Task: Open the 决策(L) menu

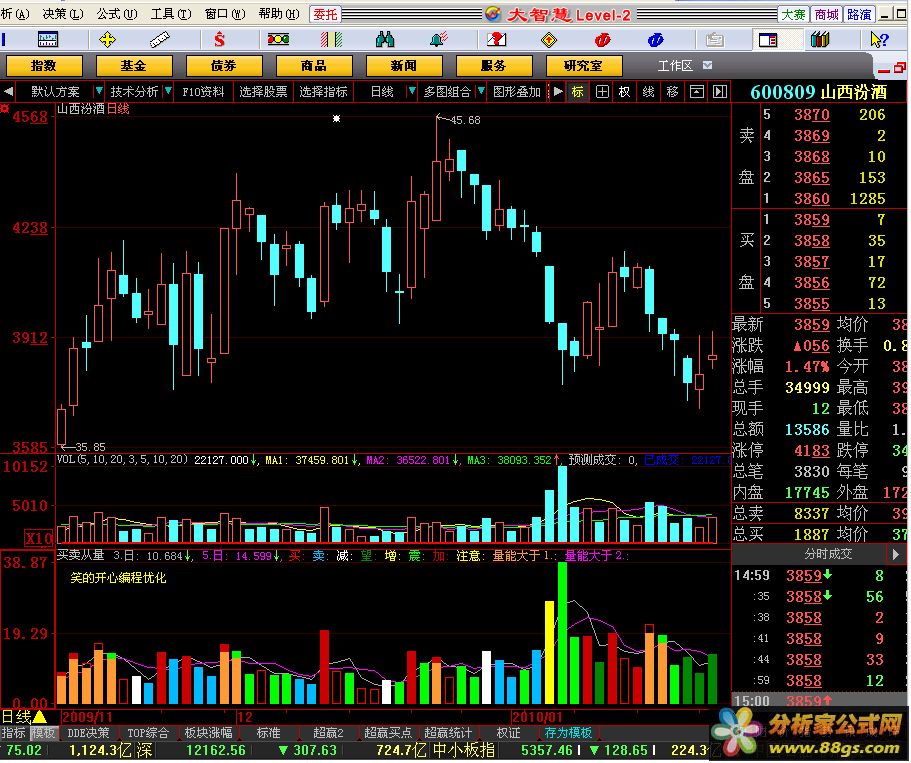Action: 63,13
